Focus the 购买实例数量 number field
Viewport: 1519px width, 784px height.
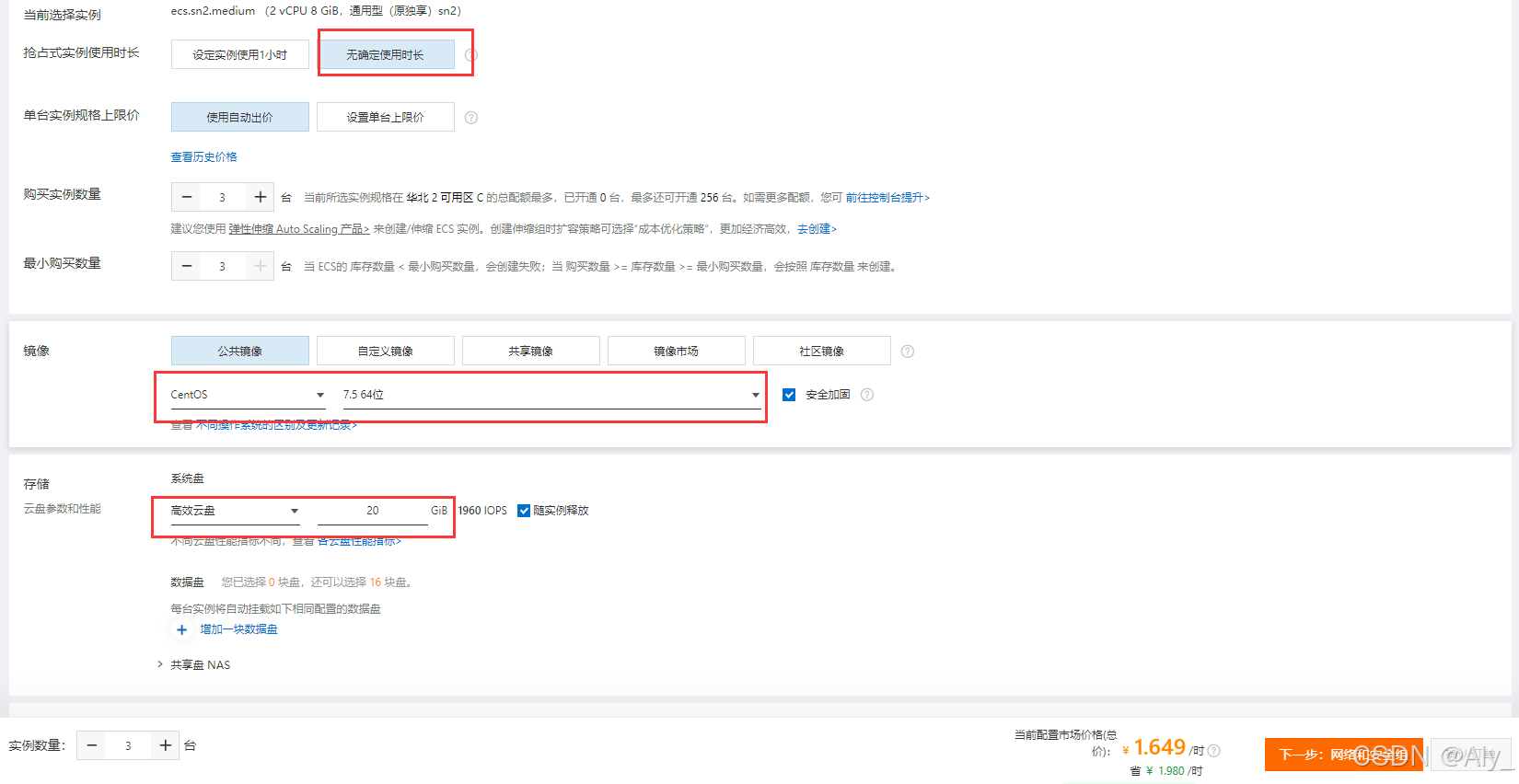pyautogui.click(x=223, y=197)
